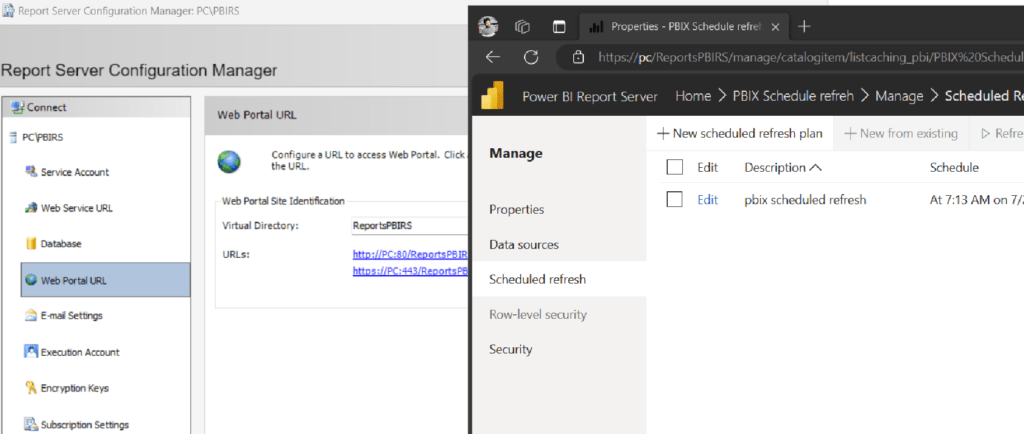Click the browser workspaces icon
Viewport: 1024px width, 434px height.
[522, 27]
